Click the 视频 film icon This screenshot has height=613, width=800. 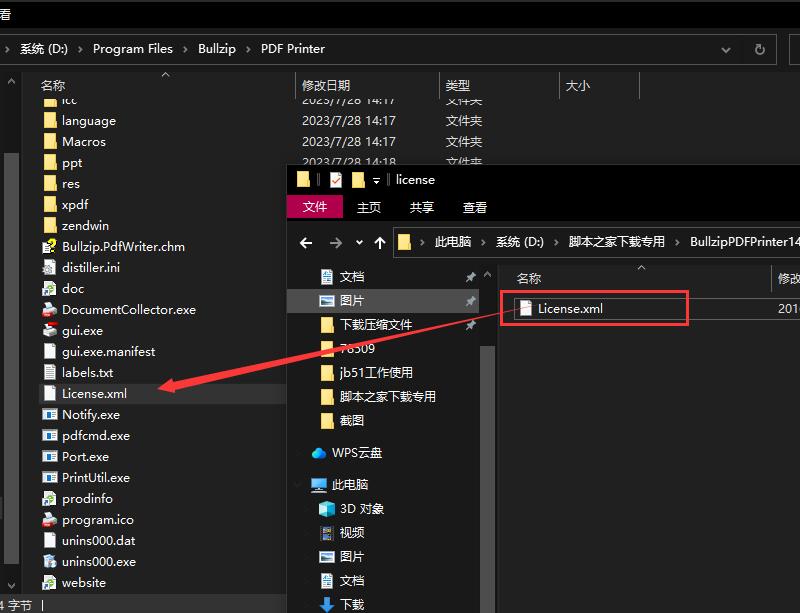(327, 532)
